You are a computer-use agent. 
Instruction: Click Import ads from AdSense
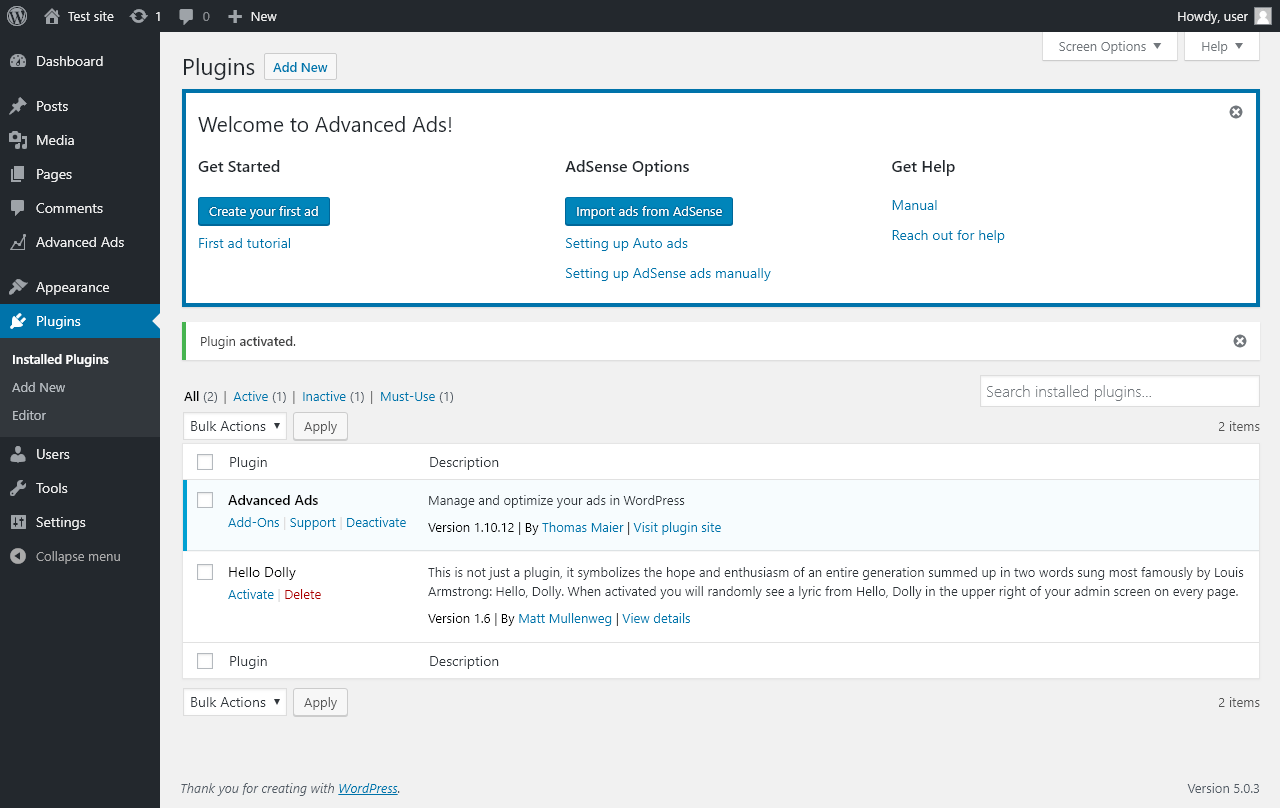(x=649, y=211)
